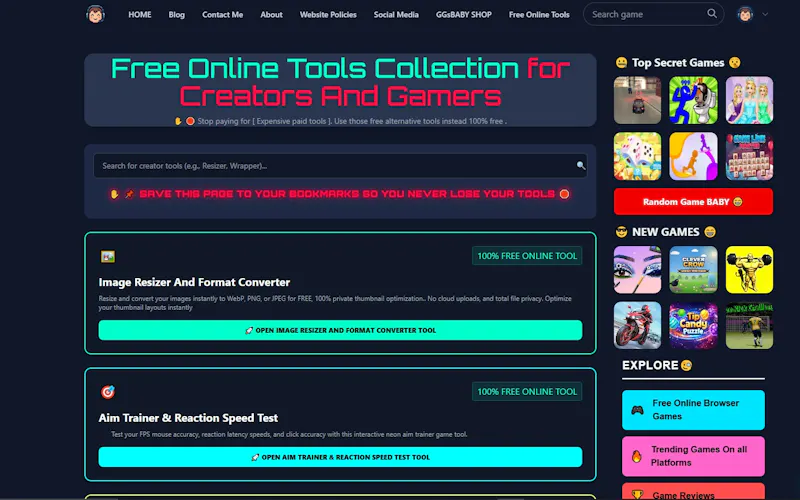Visit the GGsBABY SHOP link
This screenshot has height=500, width=800.
click(464, 15)
